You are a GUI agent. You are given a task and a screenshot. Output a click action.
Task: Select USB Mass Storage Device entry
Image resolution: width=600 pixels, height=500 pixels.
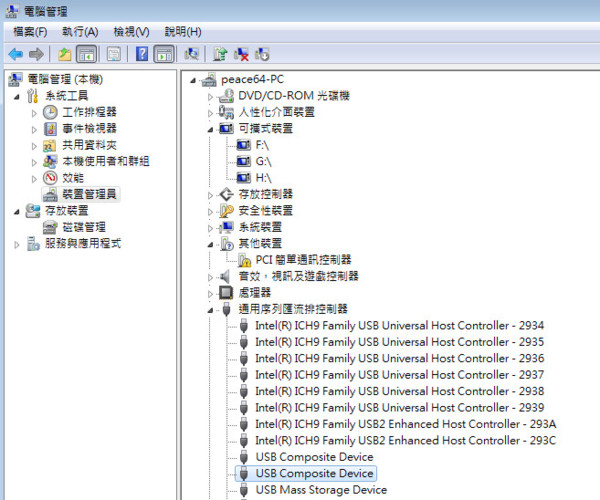[320, 490]
